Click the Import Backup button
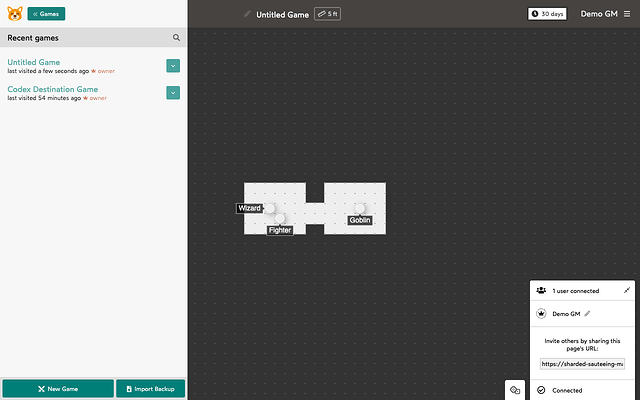The width and height of the screenshot is (640, 400). tap(150, 388)
